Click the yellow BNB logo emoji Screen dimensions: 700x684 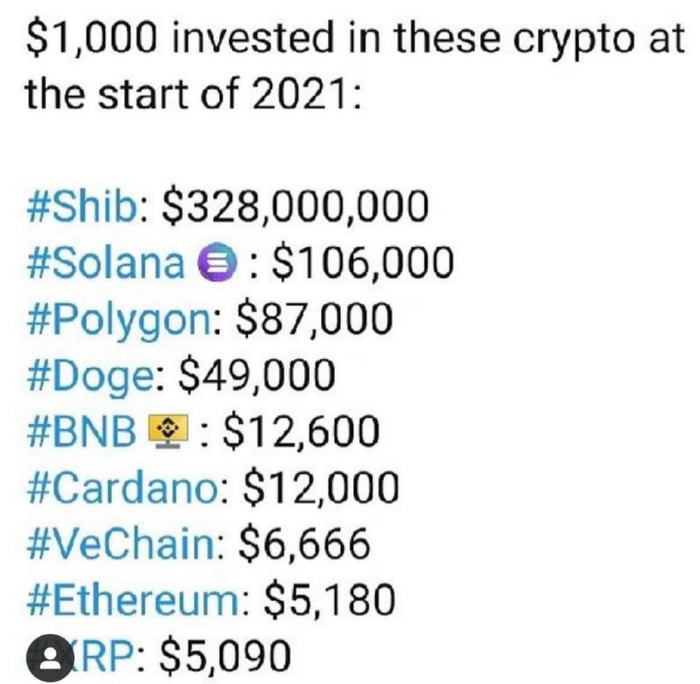[x=168, y=431]
